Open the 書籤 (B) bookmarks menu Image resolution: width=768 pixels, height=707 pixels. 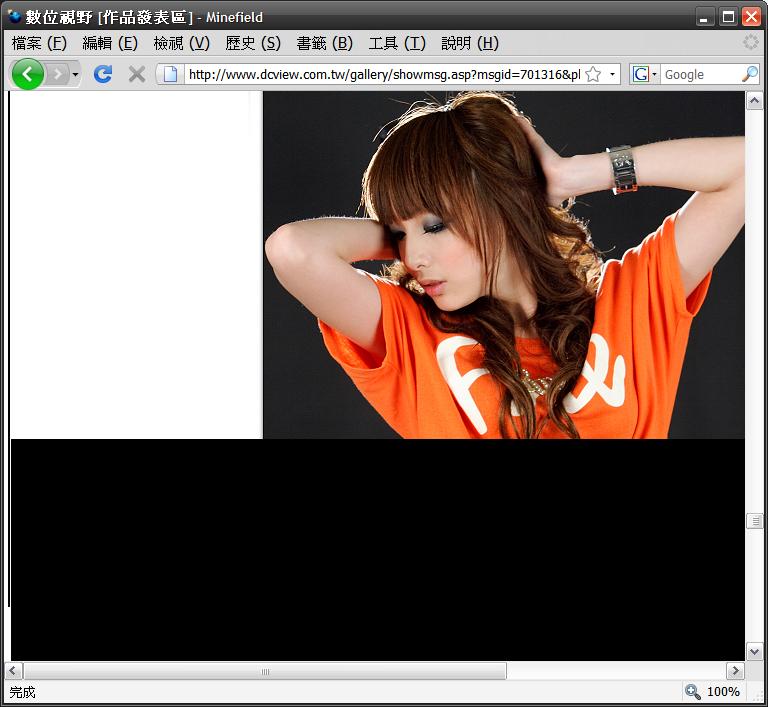(324, 43)
